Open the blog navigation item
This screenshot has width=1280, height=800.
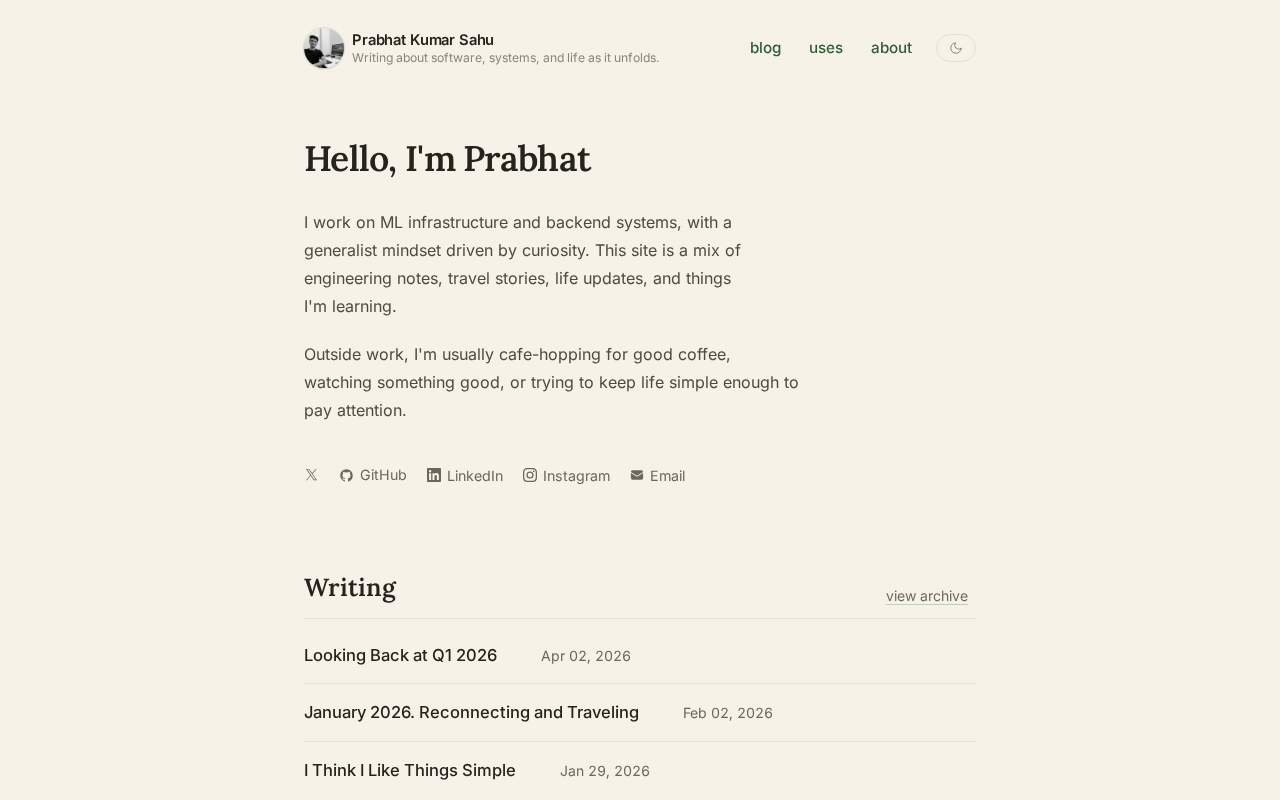765,48
